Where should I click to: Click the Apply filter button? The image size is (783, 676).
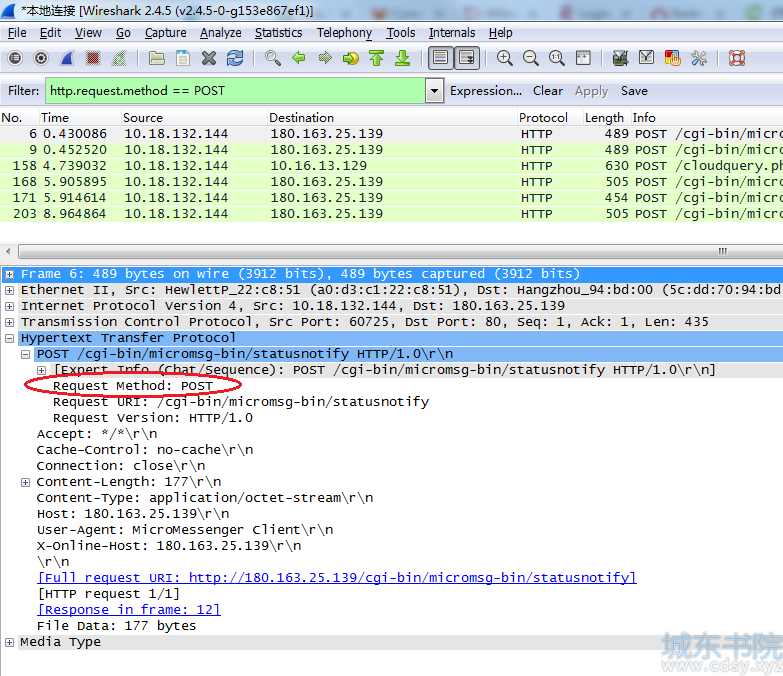(x=591, y=91)
